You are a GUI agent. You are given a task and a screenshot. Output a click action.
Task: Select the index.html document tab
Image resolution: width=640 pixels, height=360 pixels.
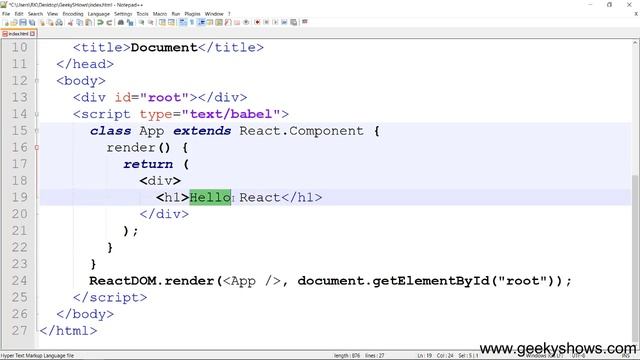pyautogui.click(x=19, y=34)
